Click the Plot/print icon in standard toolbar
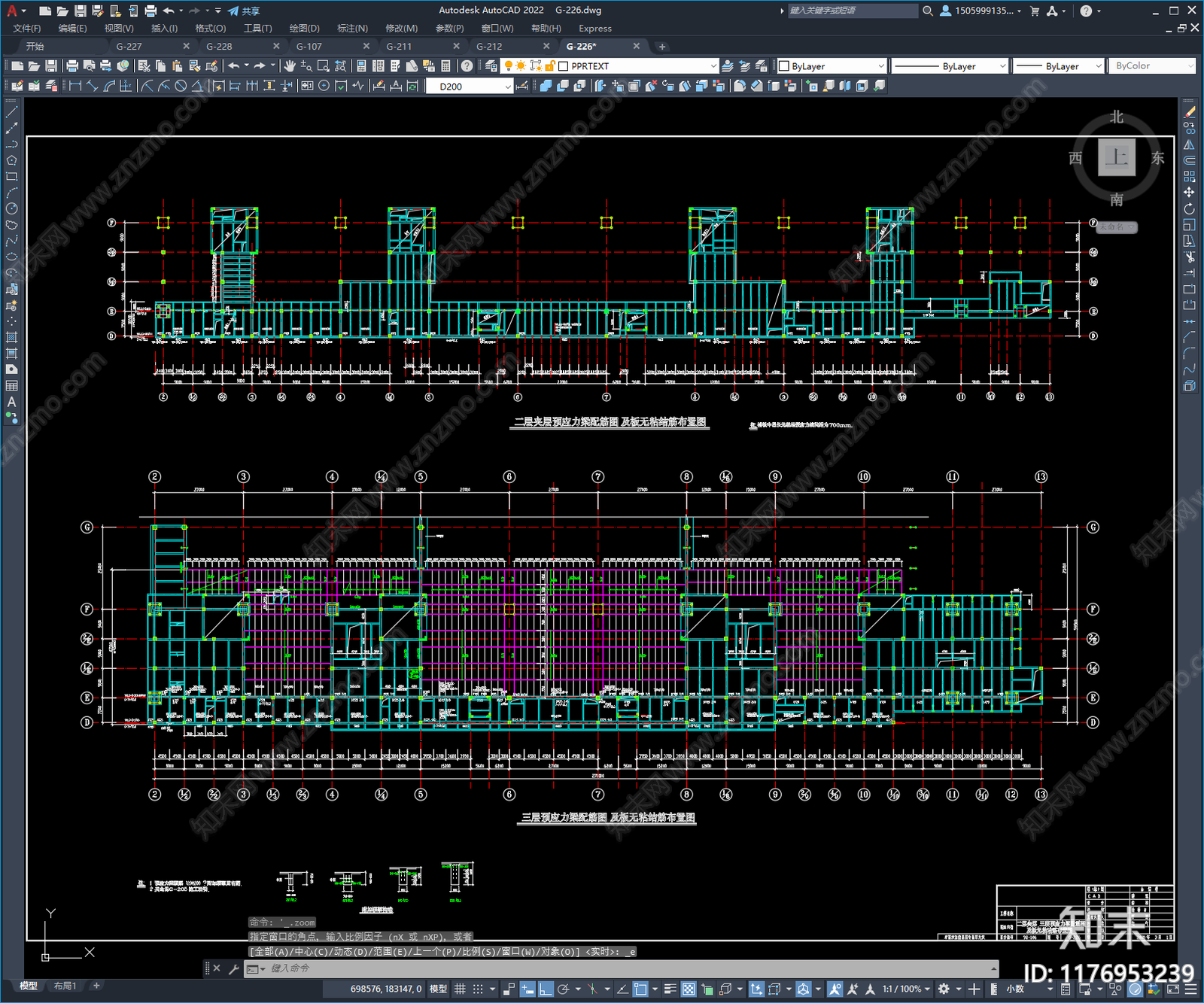Viewport: 1204px width, 1003px height. [72, 66]
